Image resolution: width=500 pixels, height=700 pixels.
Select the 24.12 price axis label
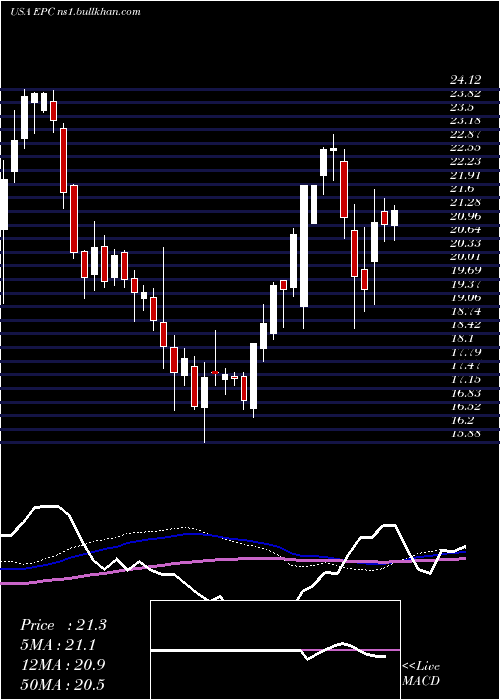pyautogui.click(x=465, y=80)
